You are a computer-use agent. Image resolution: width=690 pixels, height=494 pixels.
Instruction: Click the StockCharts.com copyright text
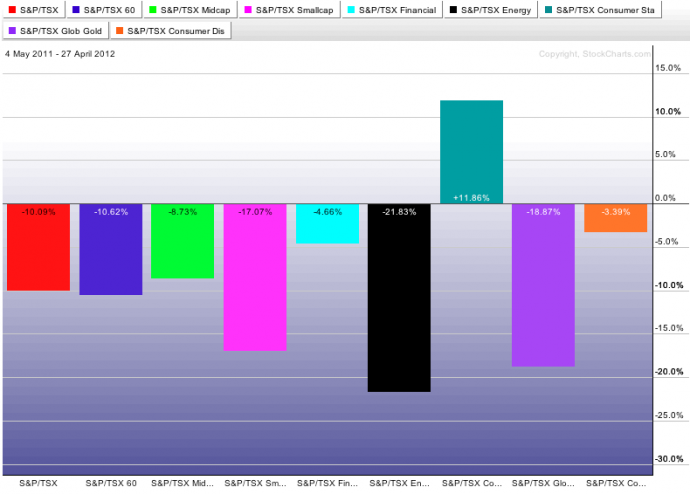pos(594,54)
